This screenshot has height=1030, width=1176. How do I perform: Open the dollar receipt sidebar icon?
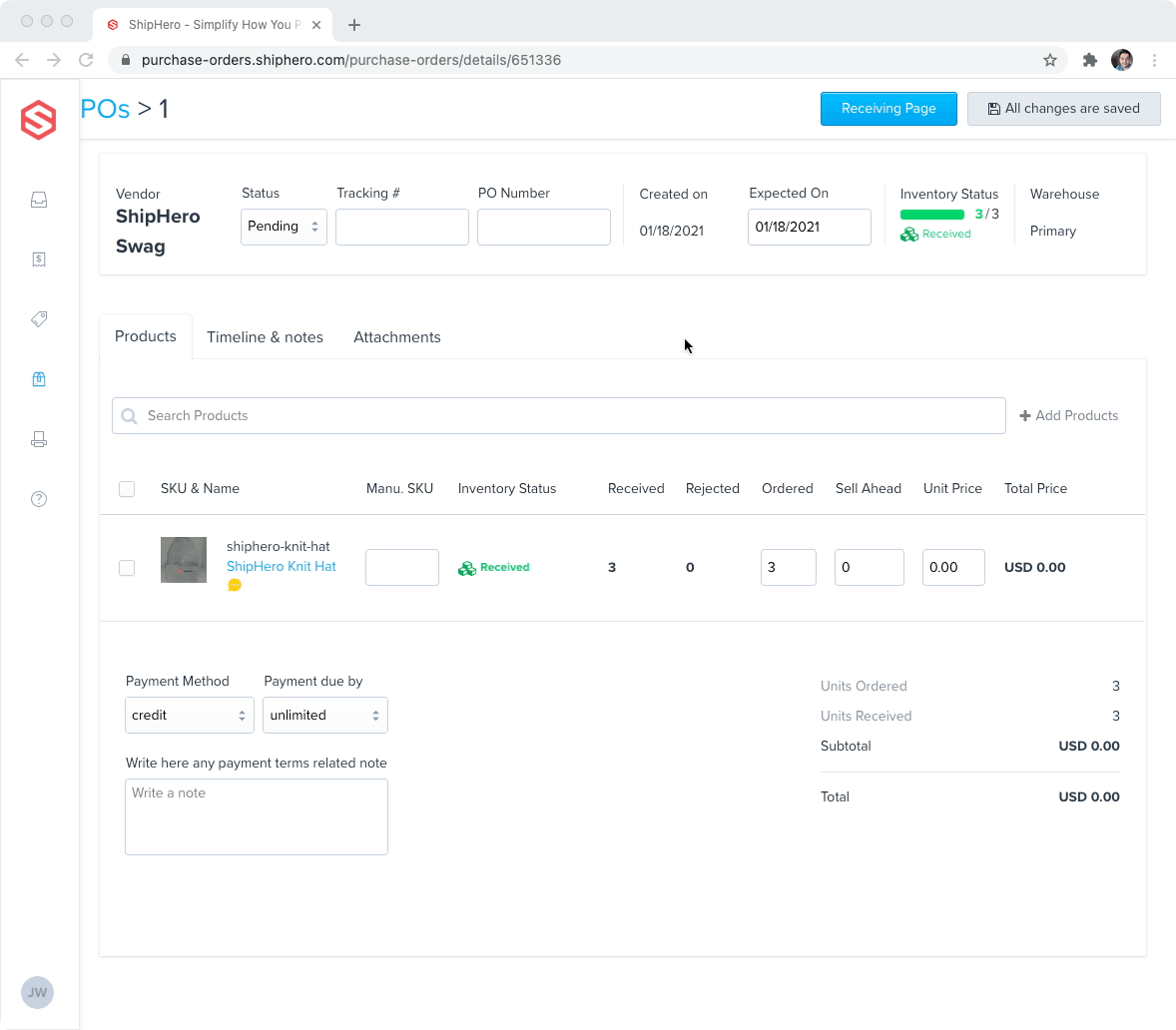coord(39,259)
